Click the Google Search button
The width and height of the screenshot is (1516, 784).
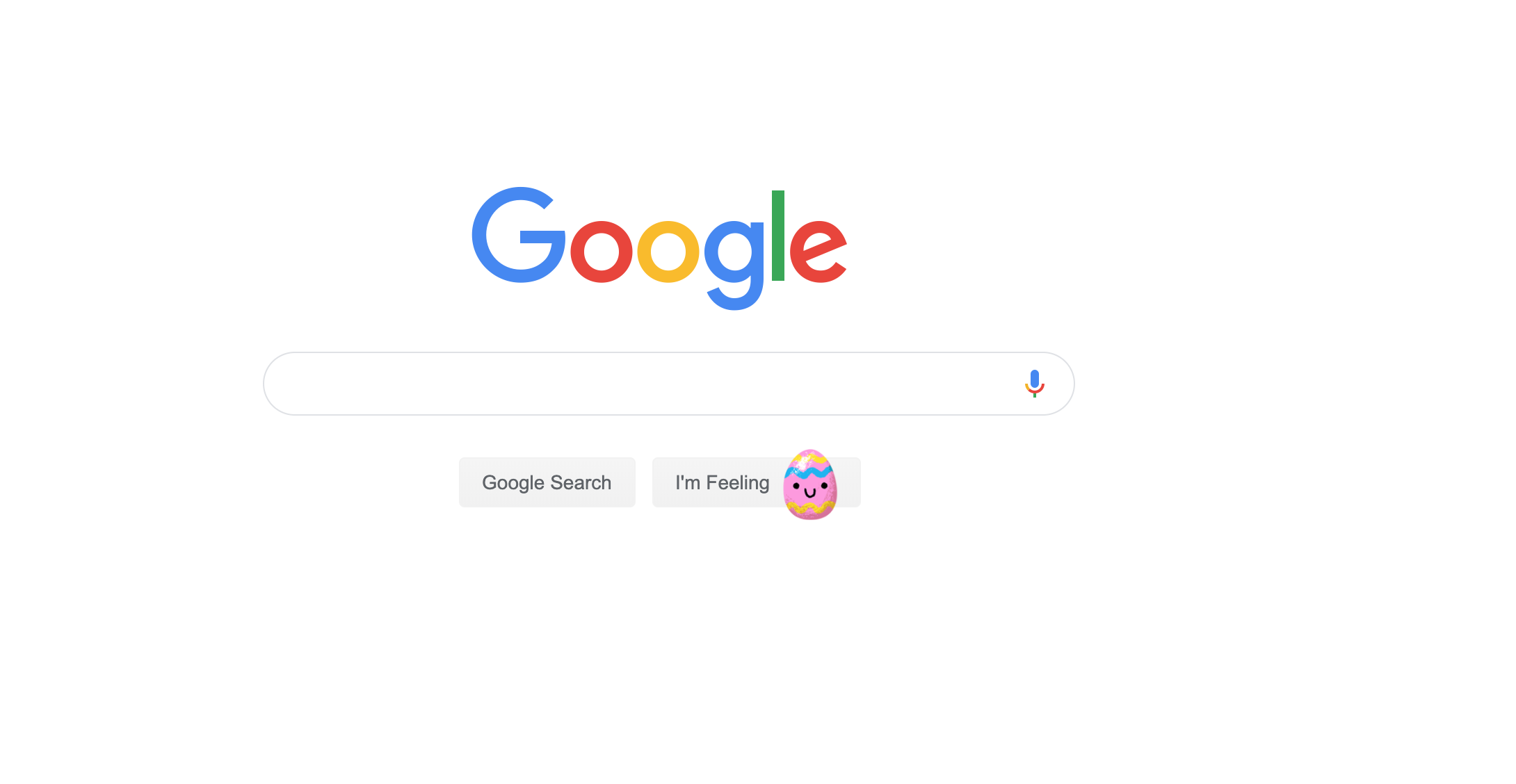pos(547,482)
